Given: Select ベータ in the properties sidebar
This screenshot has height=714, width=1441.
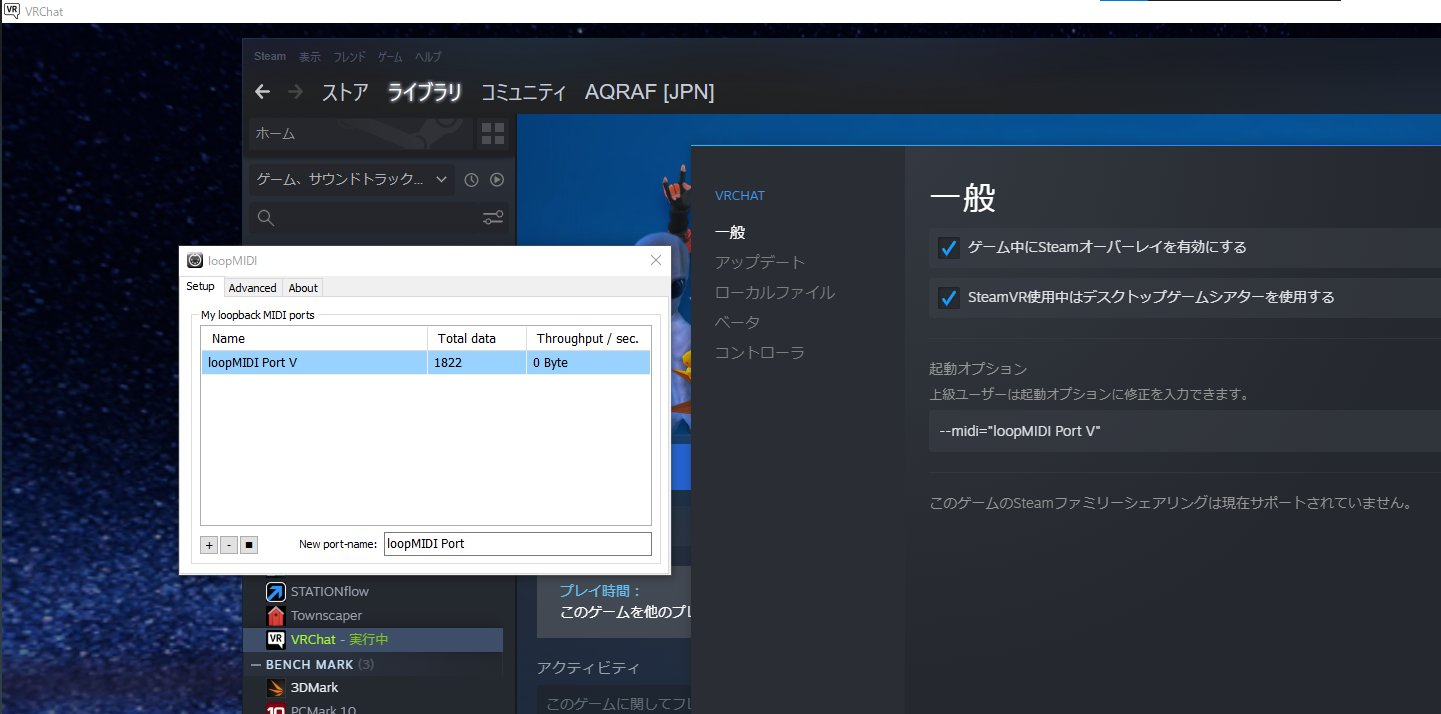Looking at the screenshot, I should [x=738, y=322].
